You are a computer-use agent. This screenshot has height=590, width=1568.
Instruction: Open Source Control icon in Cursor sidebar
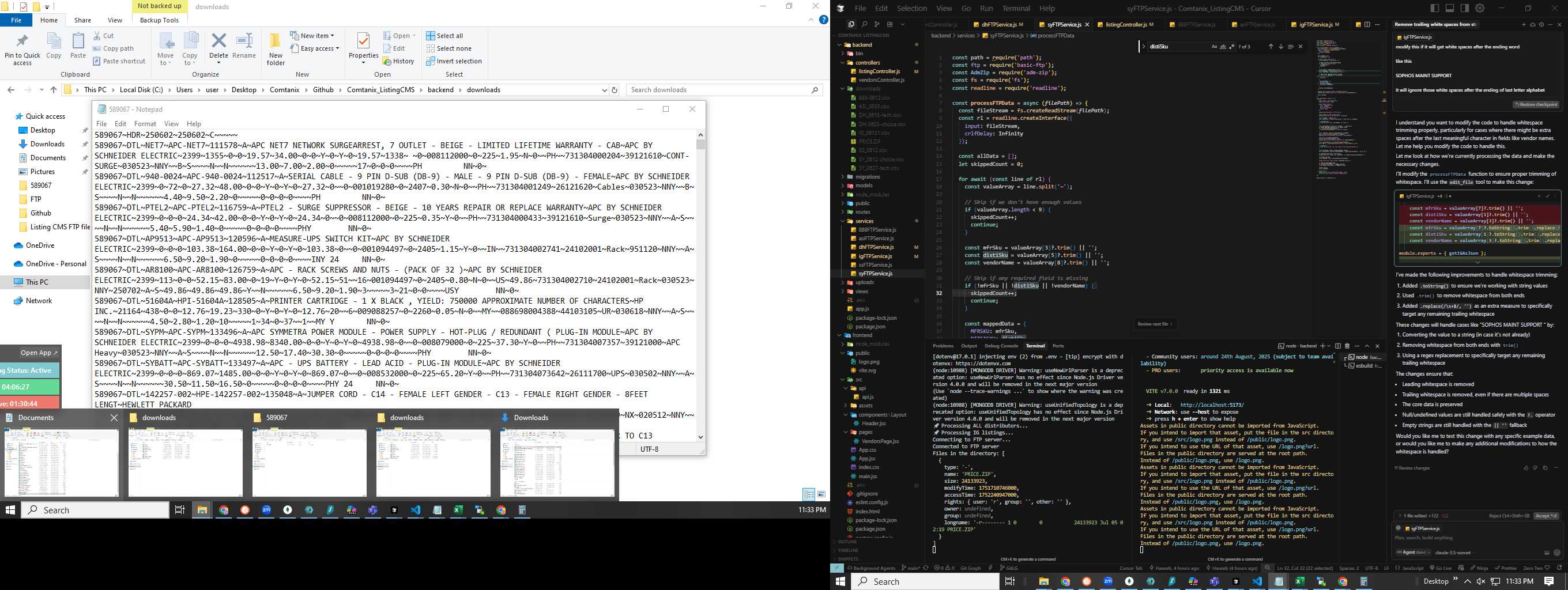(876, 24)
